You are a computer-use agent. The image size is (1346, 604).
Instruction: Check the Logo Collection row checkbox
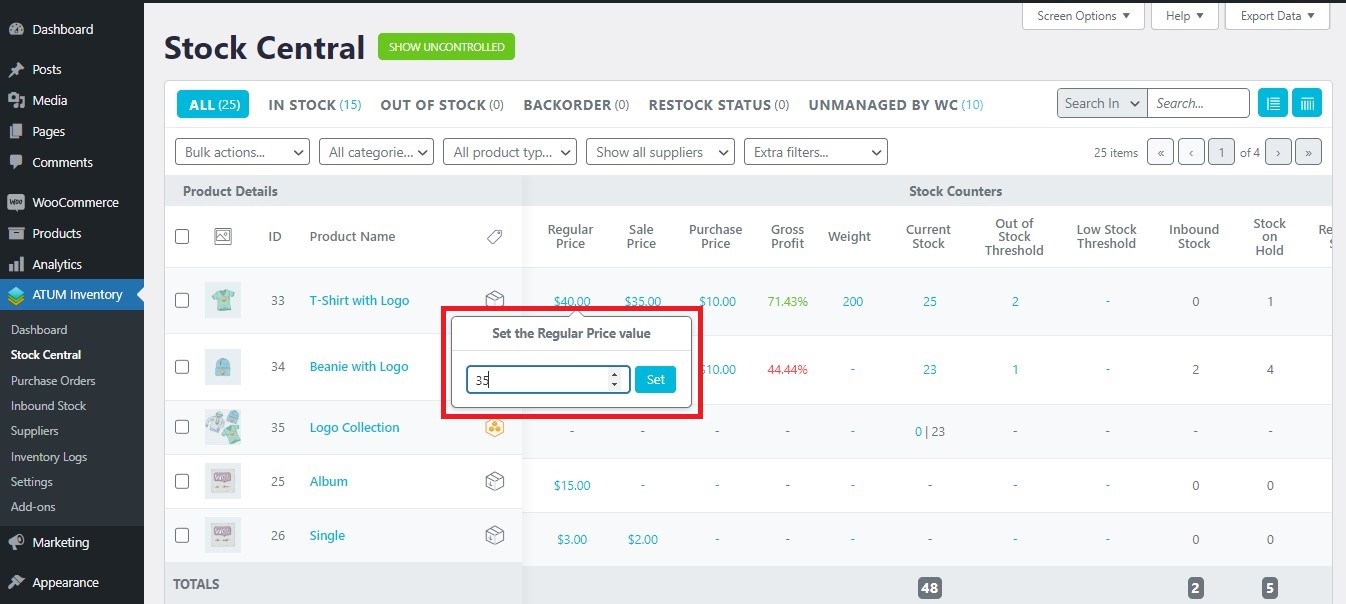click(182, 427)
